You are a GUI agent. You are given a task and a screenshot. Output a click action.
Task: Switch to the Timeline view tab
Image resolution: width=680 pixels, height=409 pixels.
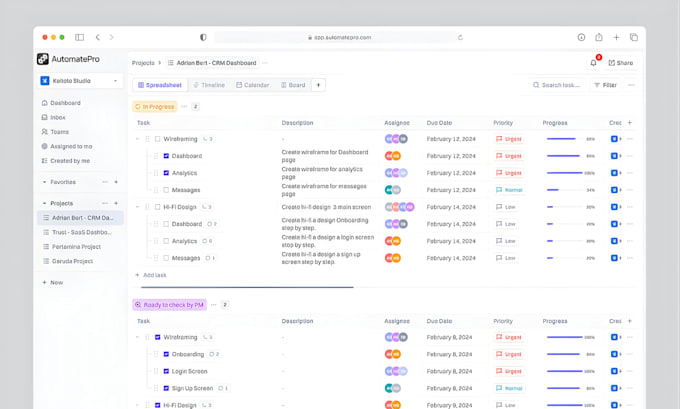click(209, 85)
